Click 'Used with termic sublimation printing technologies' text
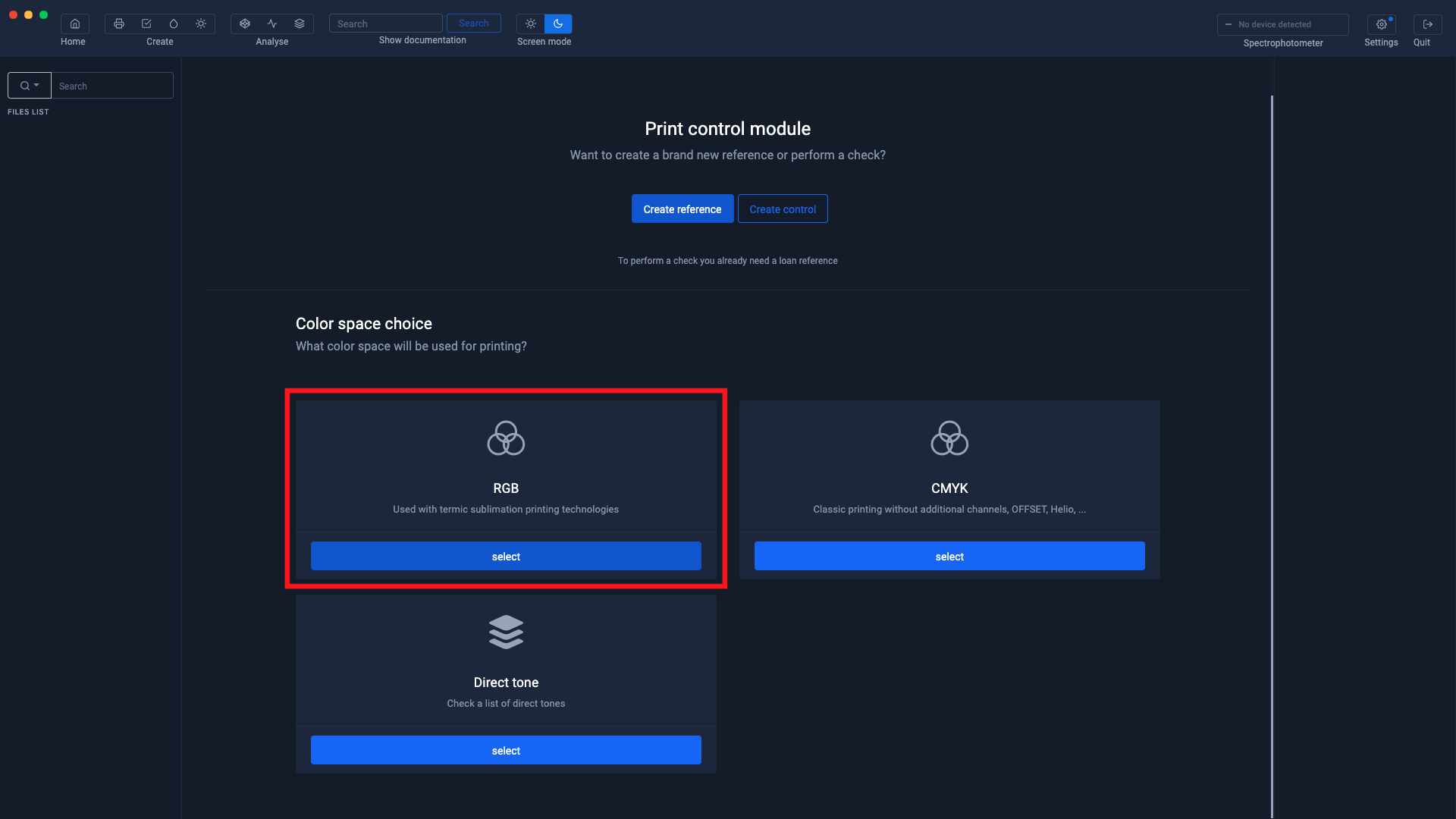The width and height of the screenshot is (1456, 819). coord(506,510)
